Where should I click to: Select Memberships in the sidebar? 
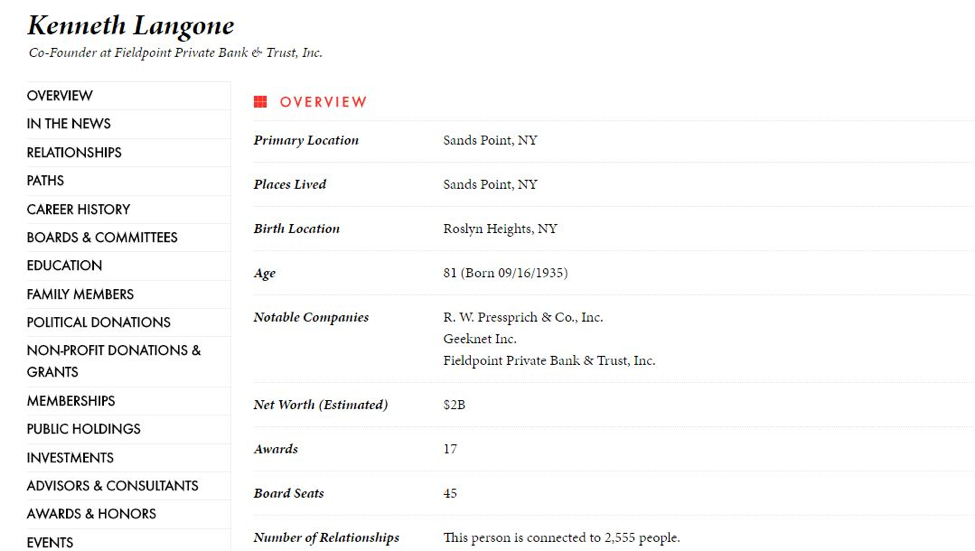(71, 401)
